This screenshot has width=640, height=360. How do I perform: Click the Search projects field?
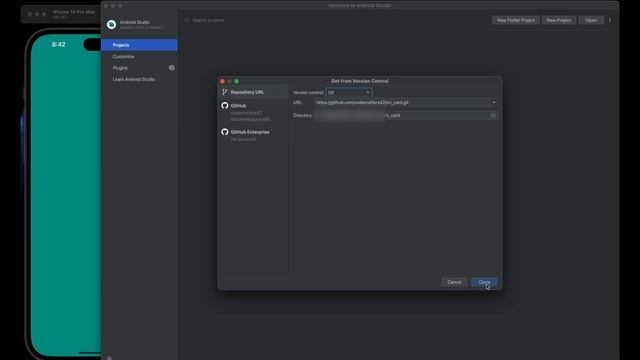click(335, 20)
